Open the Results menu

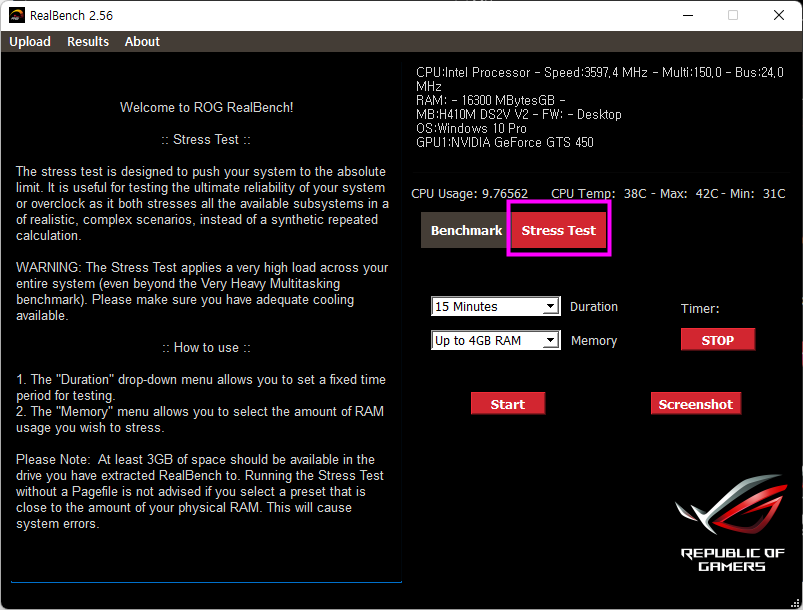point(88,41)
